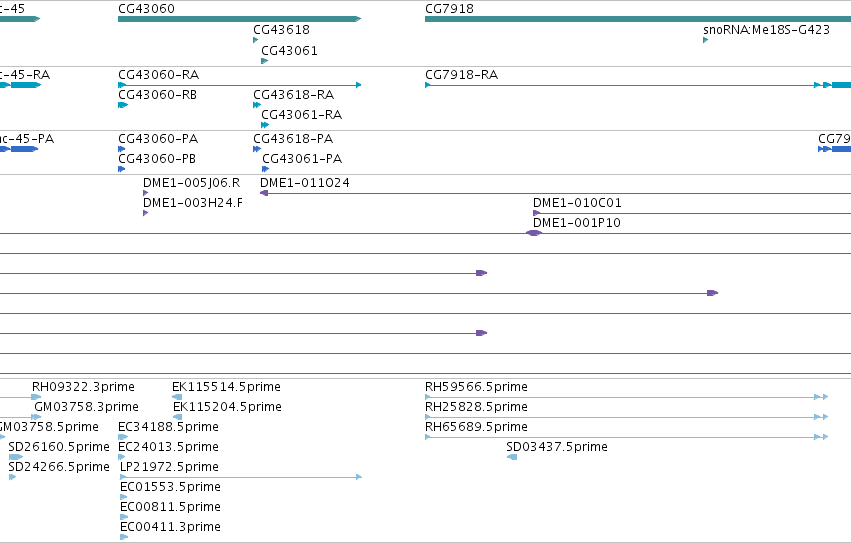Click the DME1-010C01 feature label
The height and width of the screenshot is (543, 851).
point(577,203)
